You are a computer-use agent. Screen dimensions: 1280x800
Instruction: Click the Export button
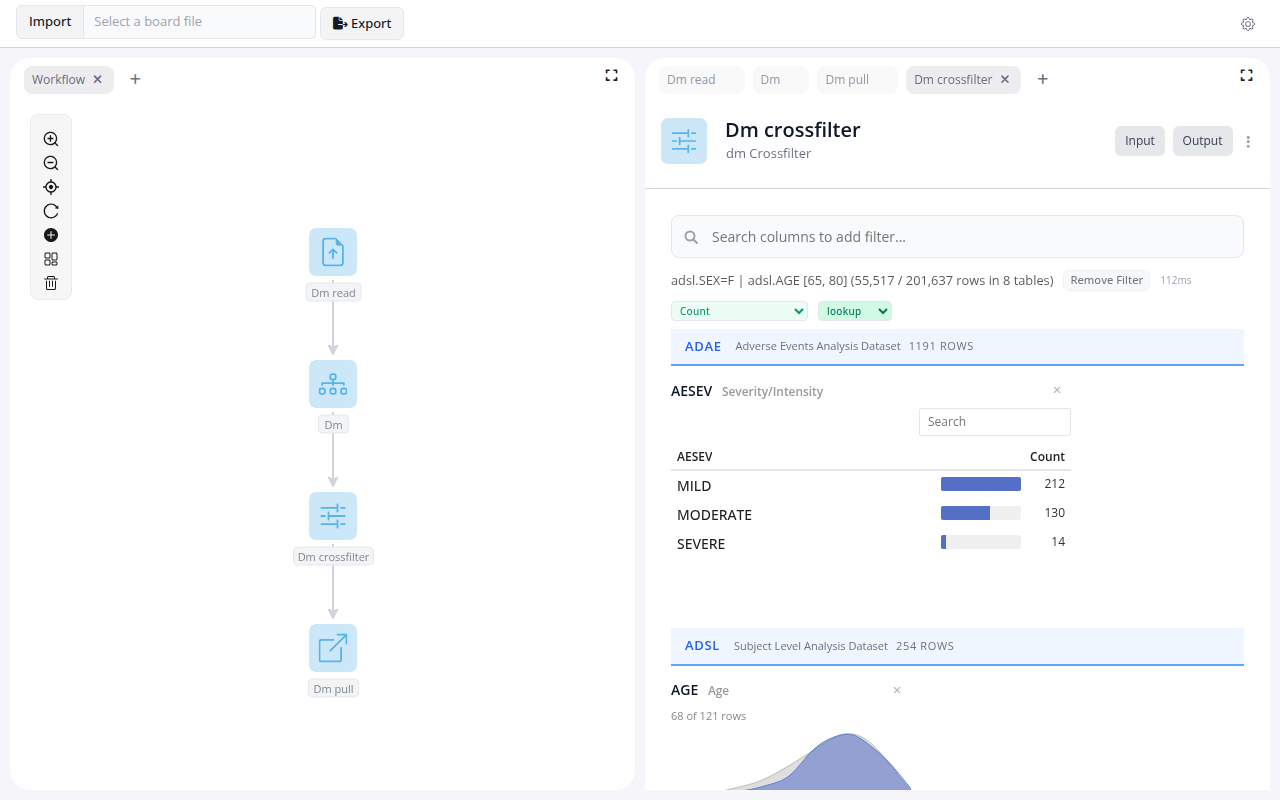(362, 23)
